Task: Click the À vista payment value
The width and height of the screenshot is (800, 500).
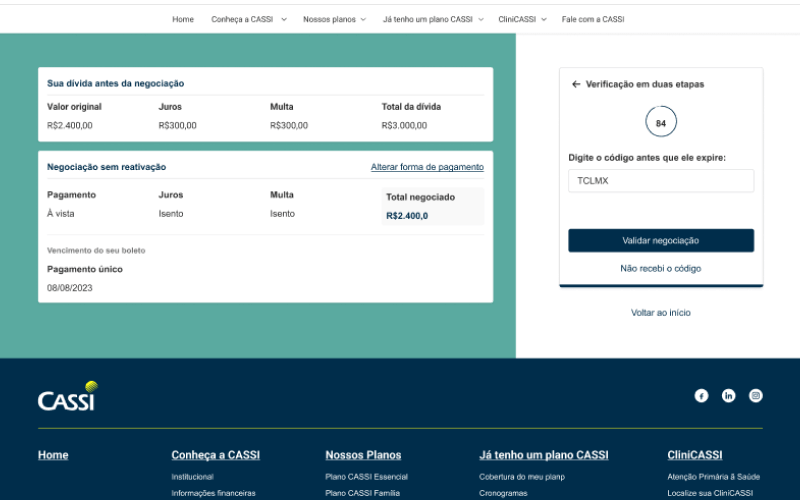Action: (x=60, y=214)
